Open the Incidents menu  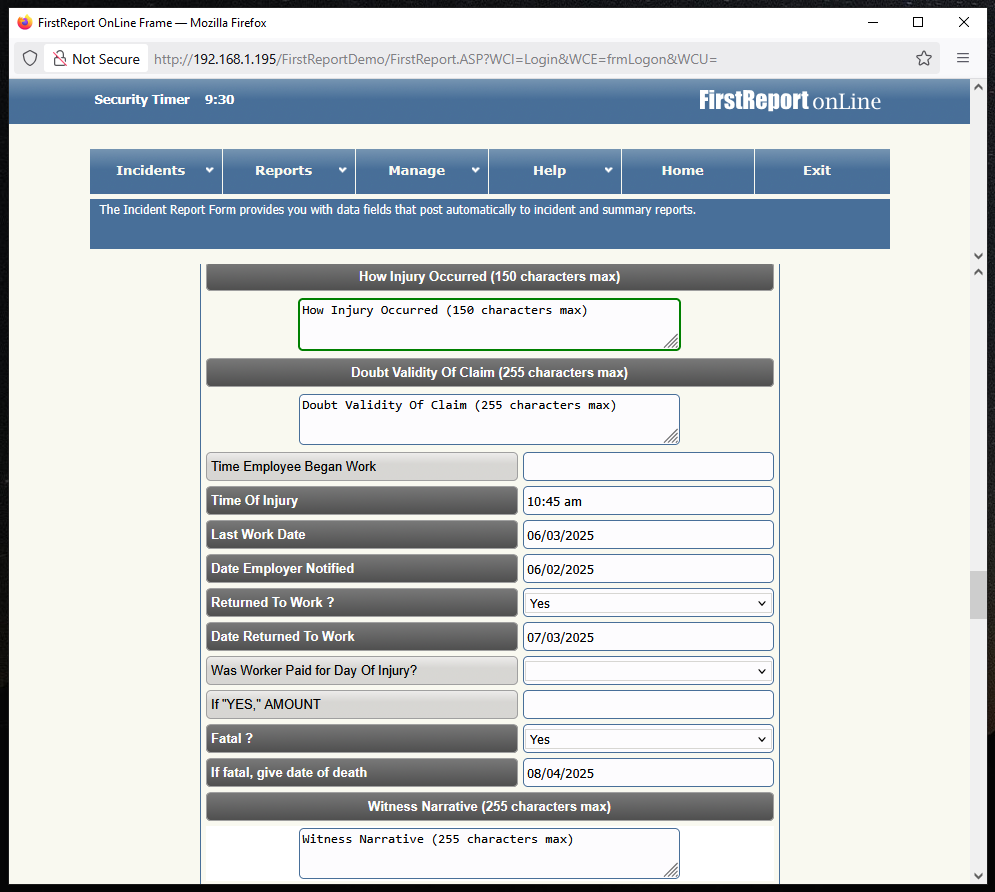coord(156,171)
